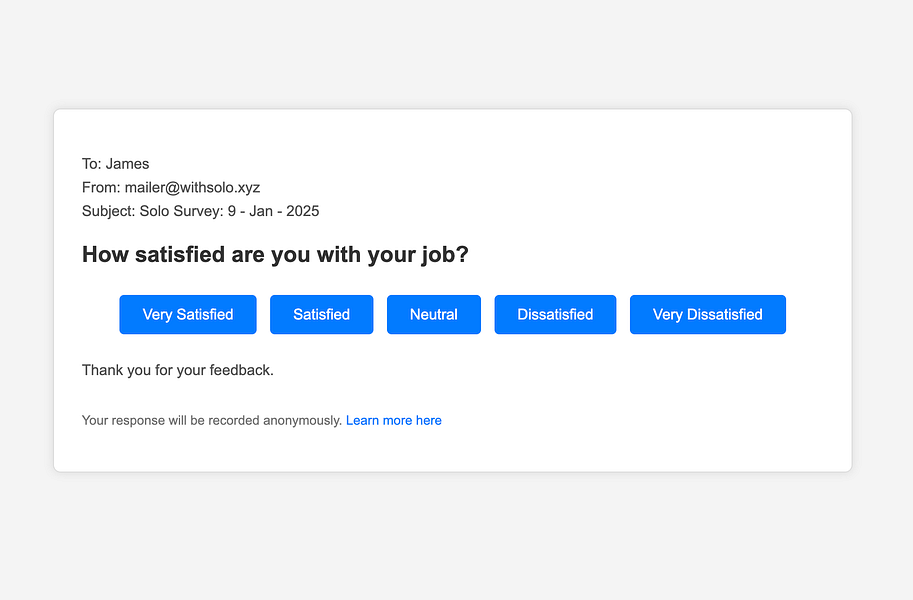This screenshot has width=913, height=600.
Task: Click the word "anonymously" in the footer
Action: pyautogui.click(x=302, y=421)
